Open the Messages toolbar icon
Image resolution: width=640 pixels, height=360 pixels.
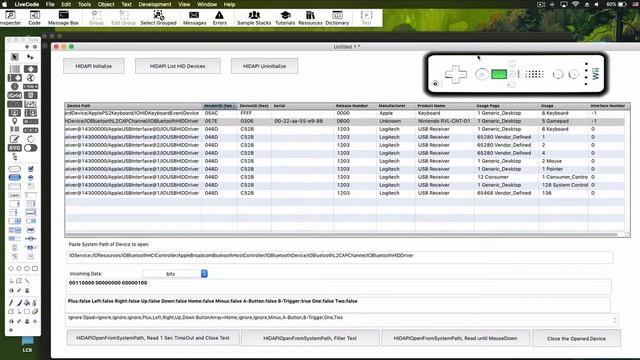(x=194, y=18)
